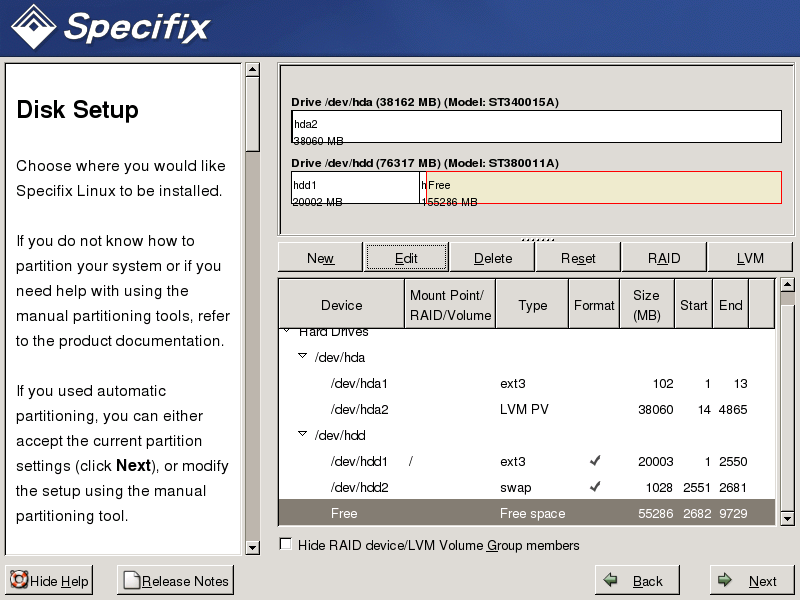The width and height of the screenshot is (800, 600).
Task: Collapse the /dev/hda tree node
Action: point(302,357)
